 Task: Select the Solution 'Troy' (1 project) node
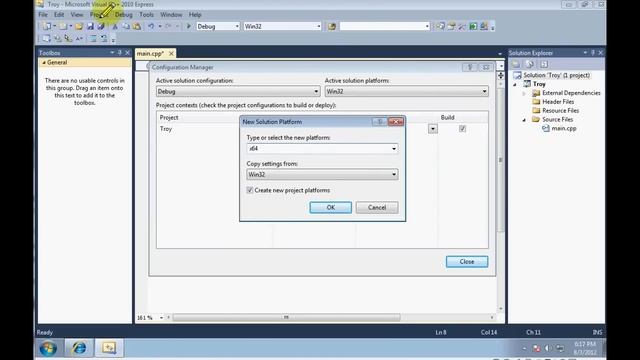coord(556,75)
